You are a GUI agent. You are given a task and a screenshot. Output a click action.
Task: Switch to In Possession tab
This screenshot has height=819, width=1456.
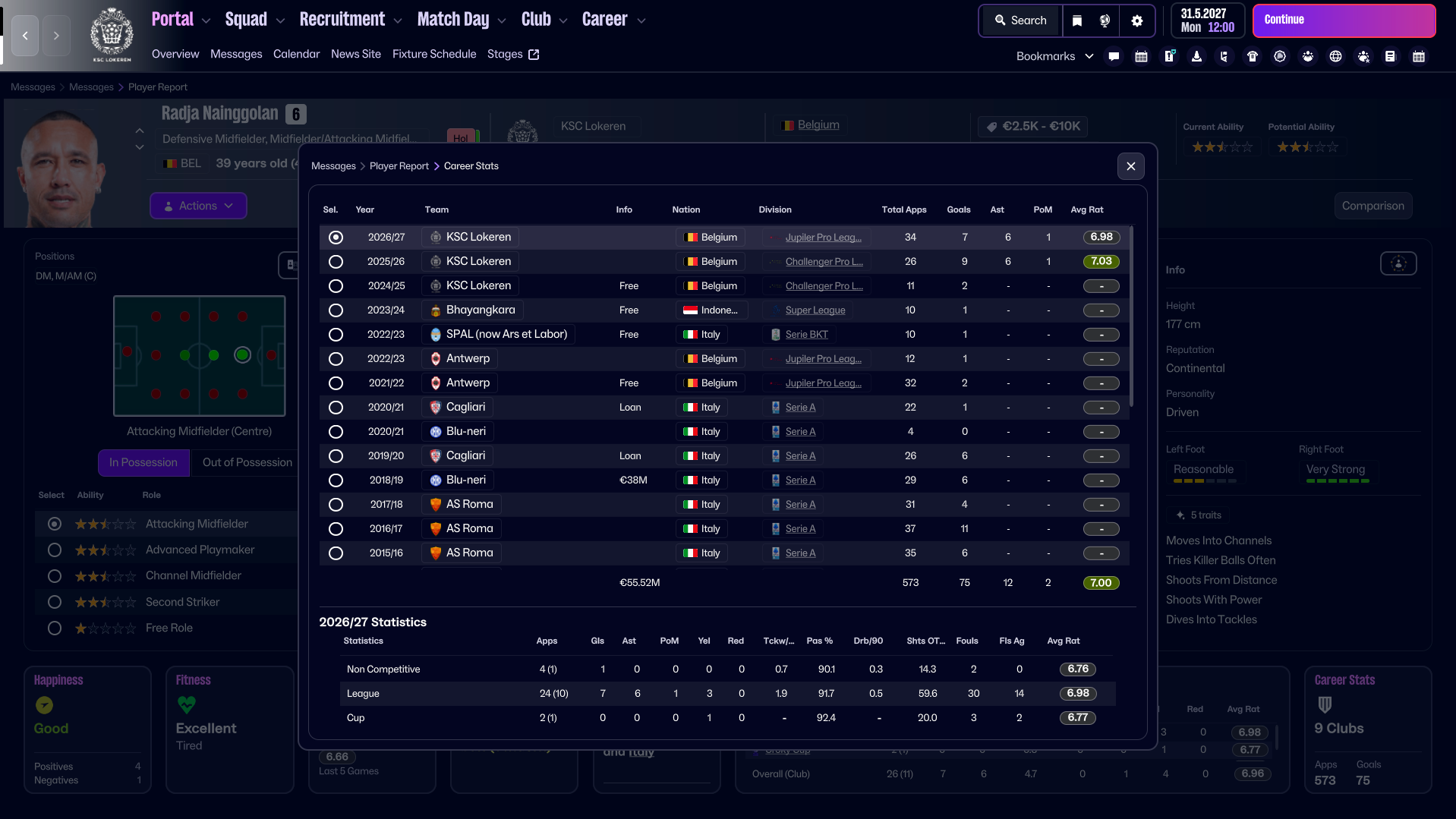point(143,462)
